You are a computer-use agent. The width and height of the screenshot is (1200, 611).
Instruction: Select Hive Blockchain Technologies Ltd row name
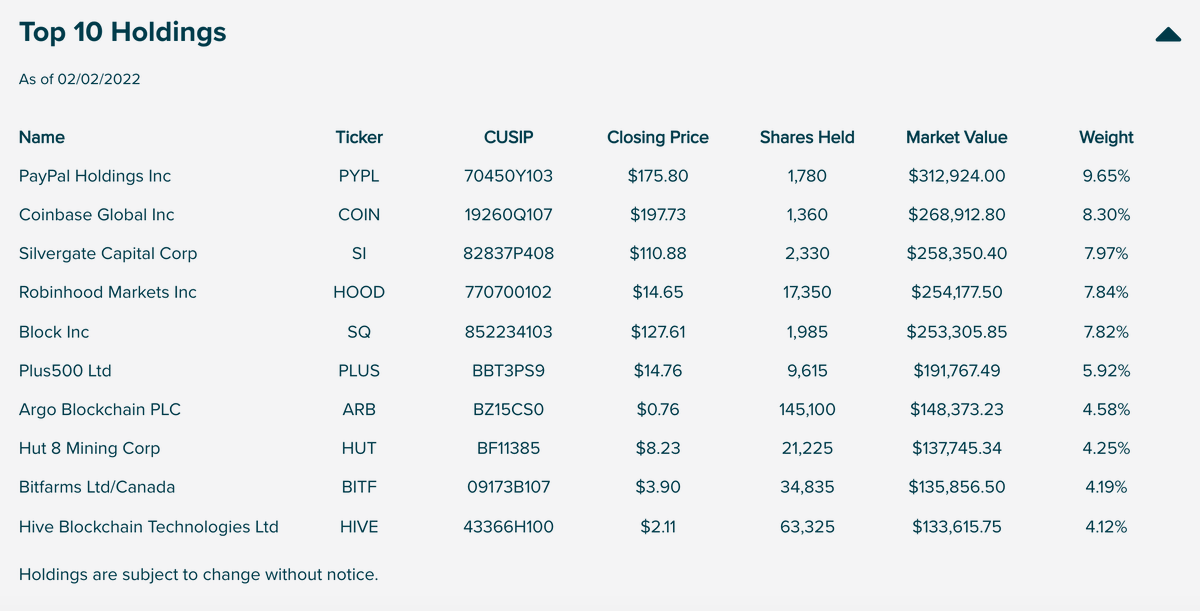pyautogui.click(x=149, y=527)
